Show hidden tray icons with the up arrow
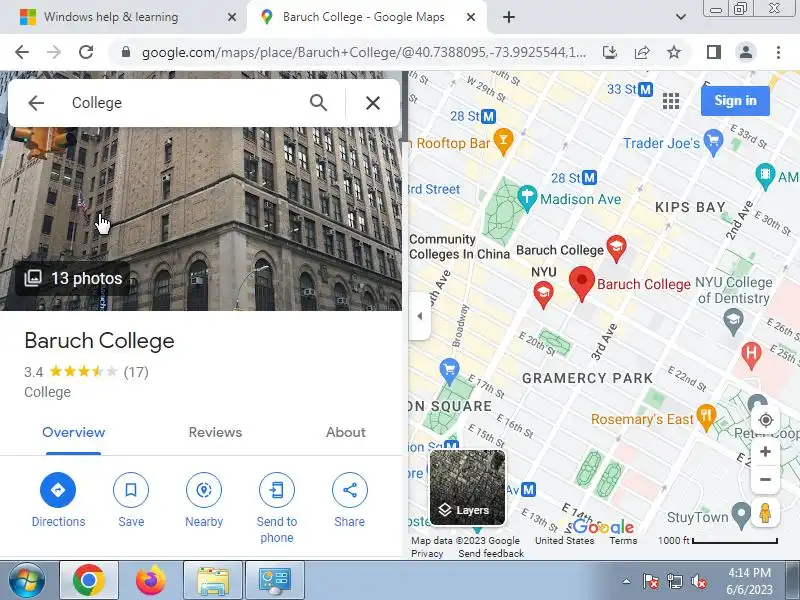This screenshot has width=800, height=600. point(627,581)
